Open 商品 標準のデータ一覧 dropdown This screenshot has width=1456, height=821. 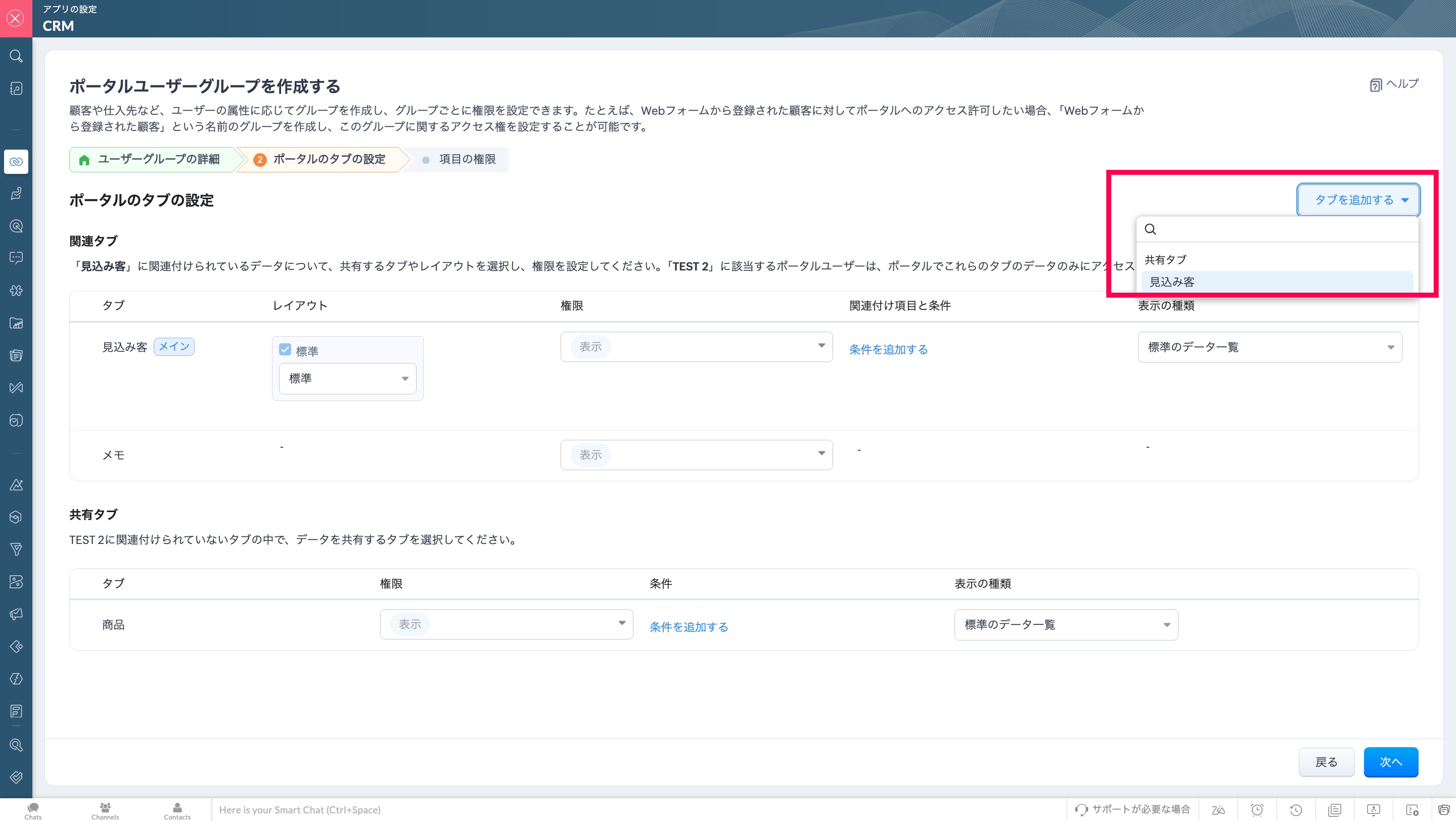[1065, 624]
